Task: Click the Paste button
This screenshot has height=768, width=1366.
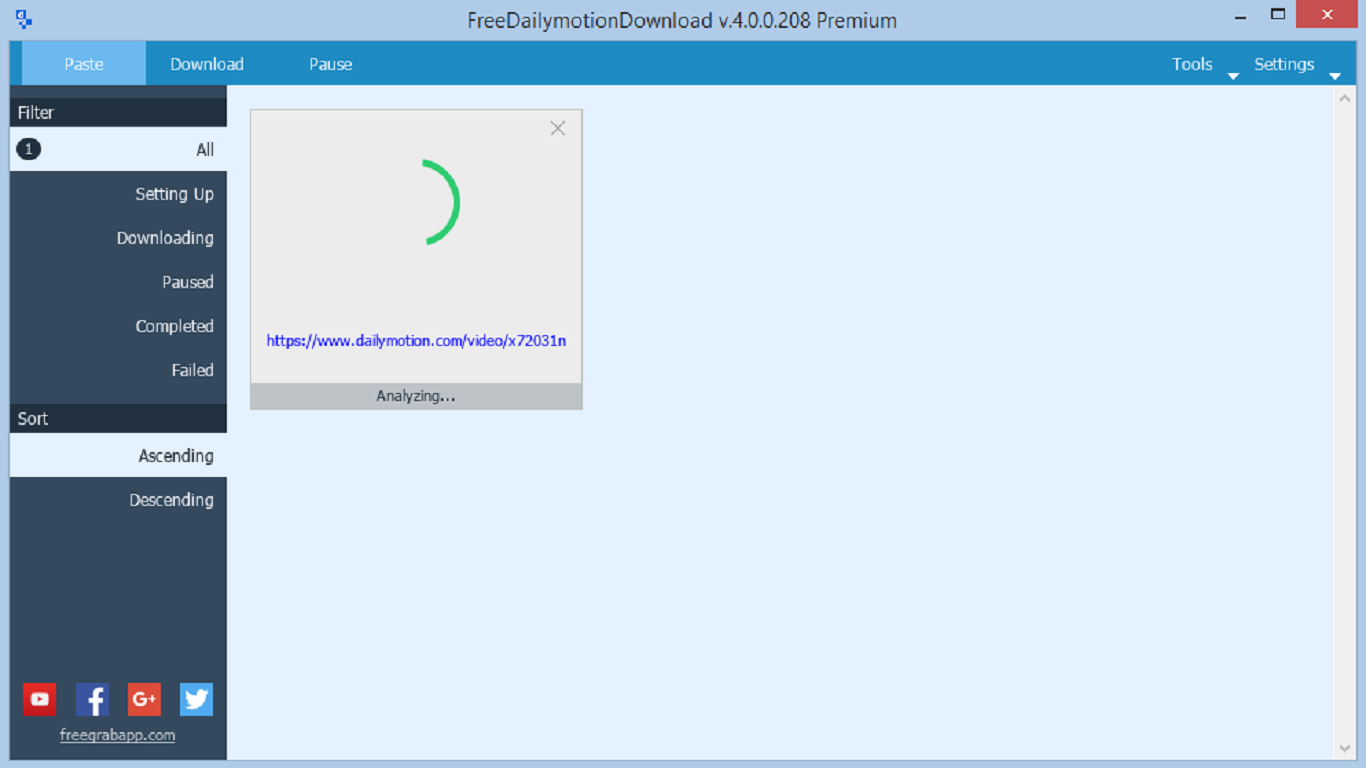Action: [x=84, y=64]
